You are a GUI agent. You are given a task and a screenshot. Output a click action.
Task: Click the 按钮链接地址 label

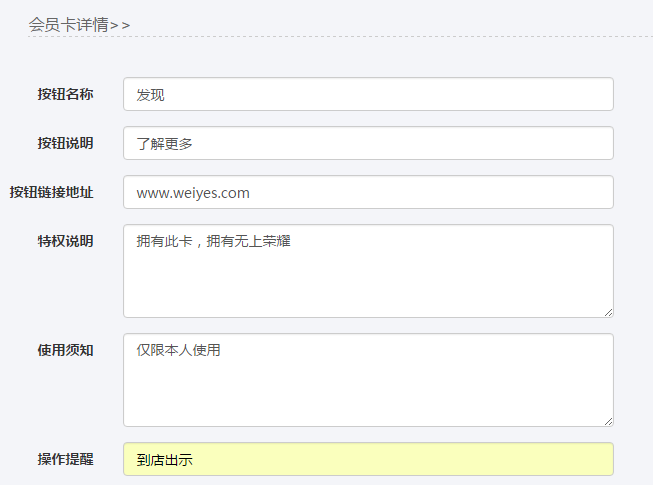pos(52,192)
